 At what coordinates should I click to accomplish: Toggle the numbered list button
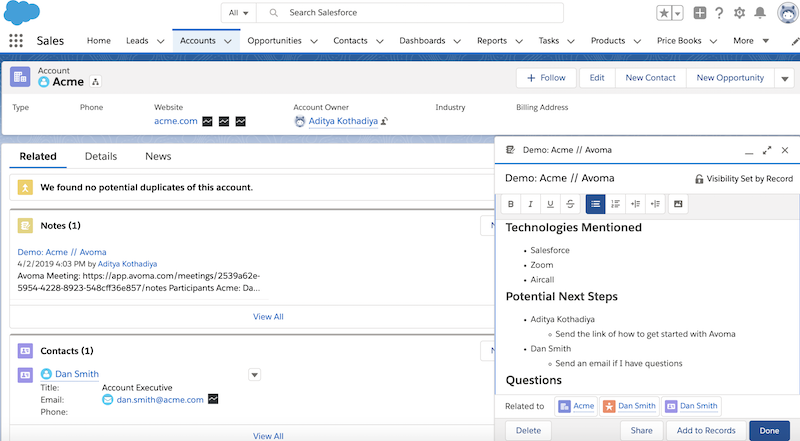click(615, 204)
